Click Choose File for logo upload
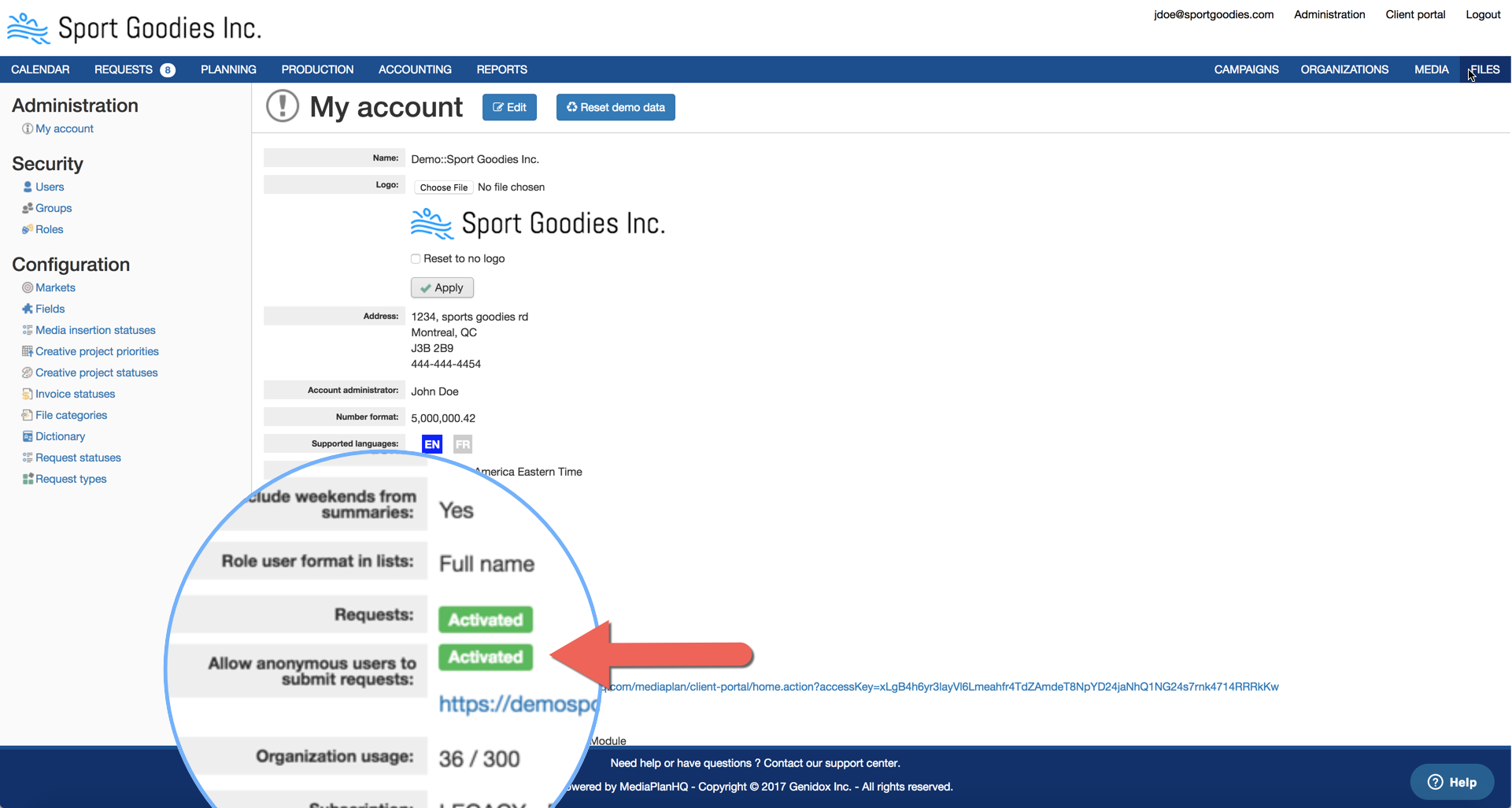Screen dimensions: 1512x808 pos(443,187)
